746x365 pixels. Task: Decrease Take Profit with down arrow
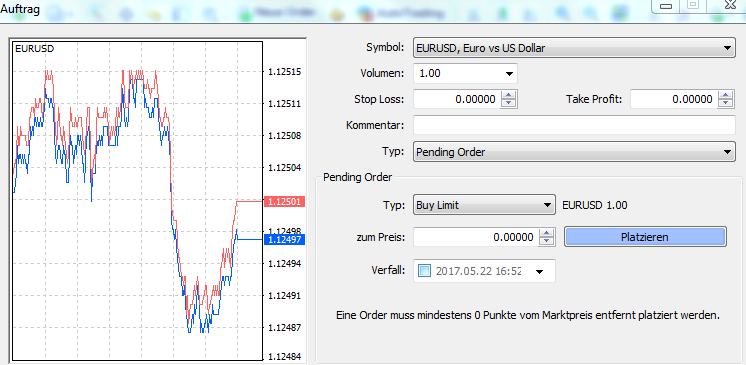pos(726,104)
